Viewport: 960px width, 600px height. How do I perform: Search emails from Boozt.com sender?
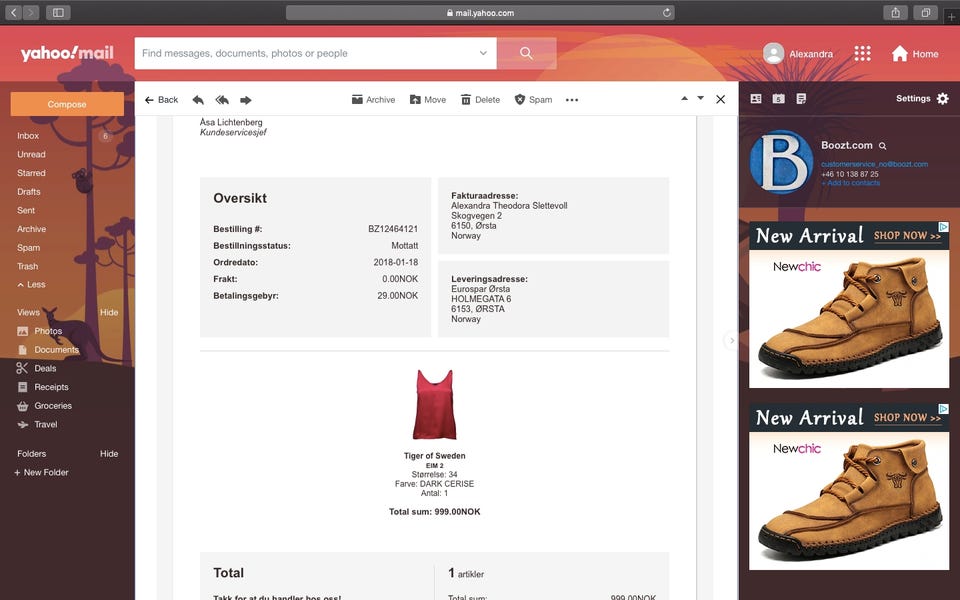tap(883, 146)
